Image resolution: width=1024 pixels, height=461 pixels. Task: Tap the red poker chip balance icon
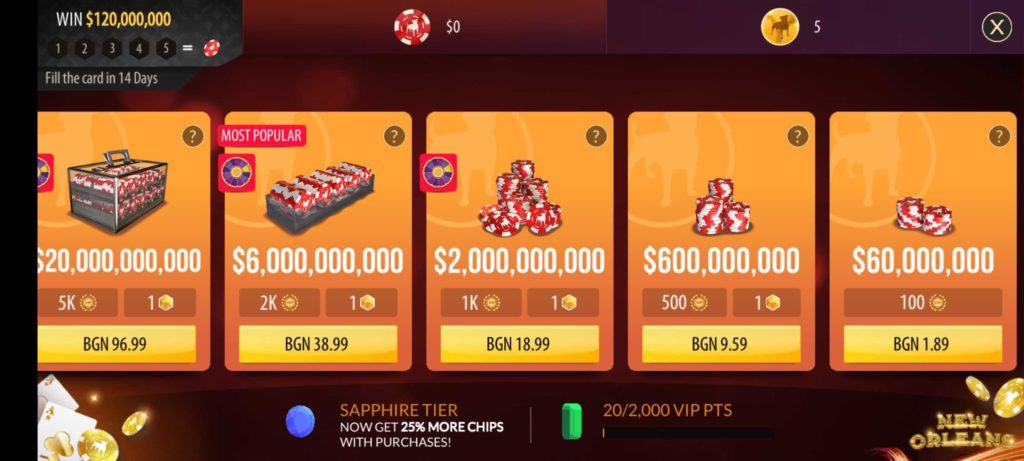[x=412, y=27]
